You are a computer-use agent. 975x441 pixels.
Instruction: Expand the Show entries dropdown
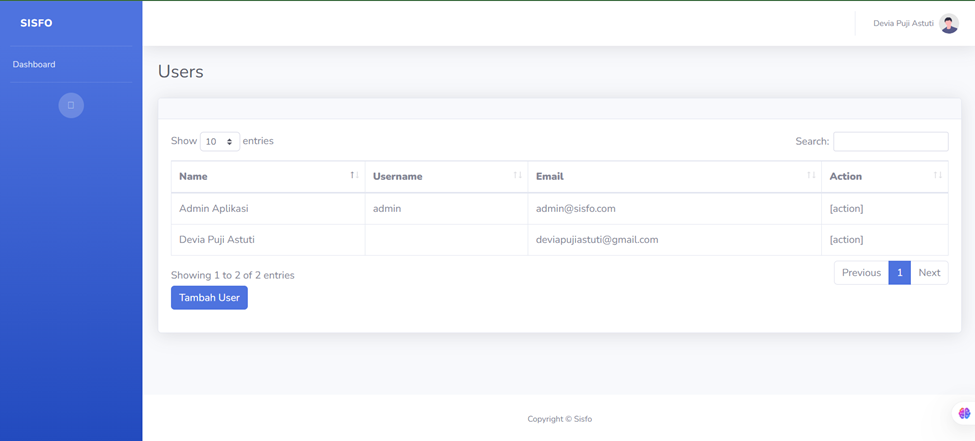tap(219, 142)
